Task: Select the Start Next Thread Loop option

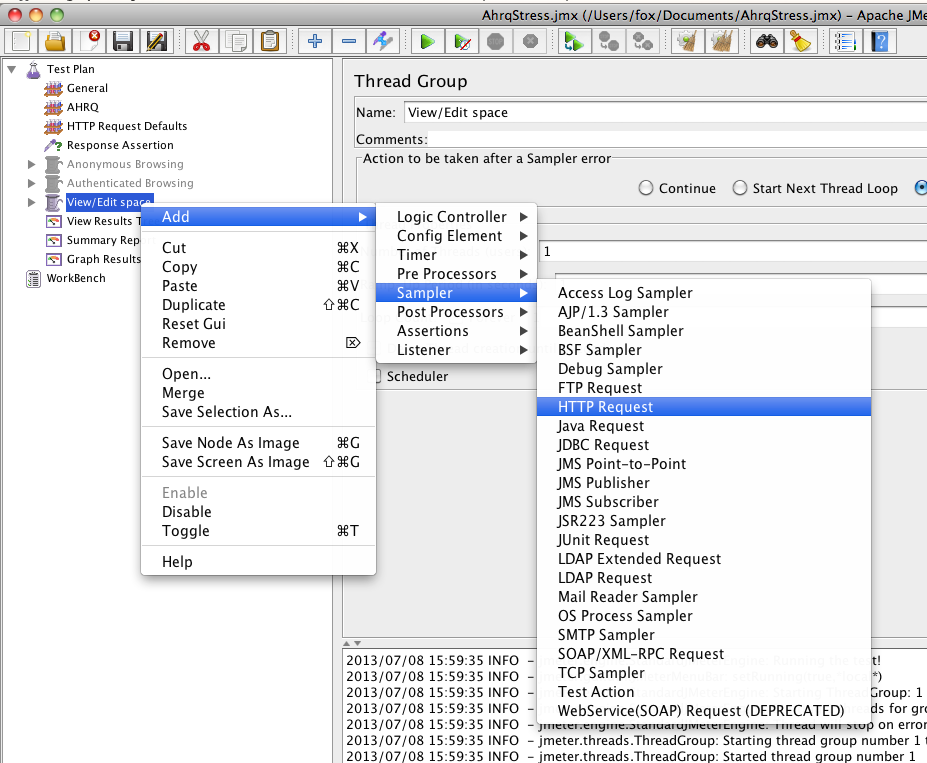Action: tap(740, 188)
